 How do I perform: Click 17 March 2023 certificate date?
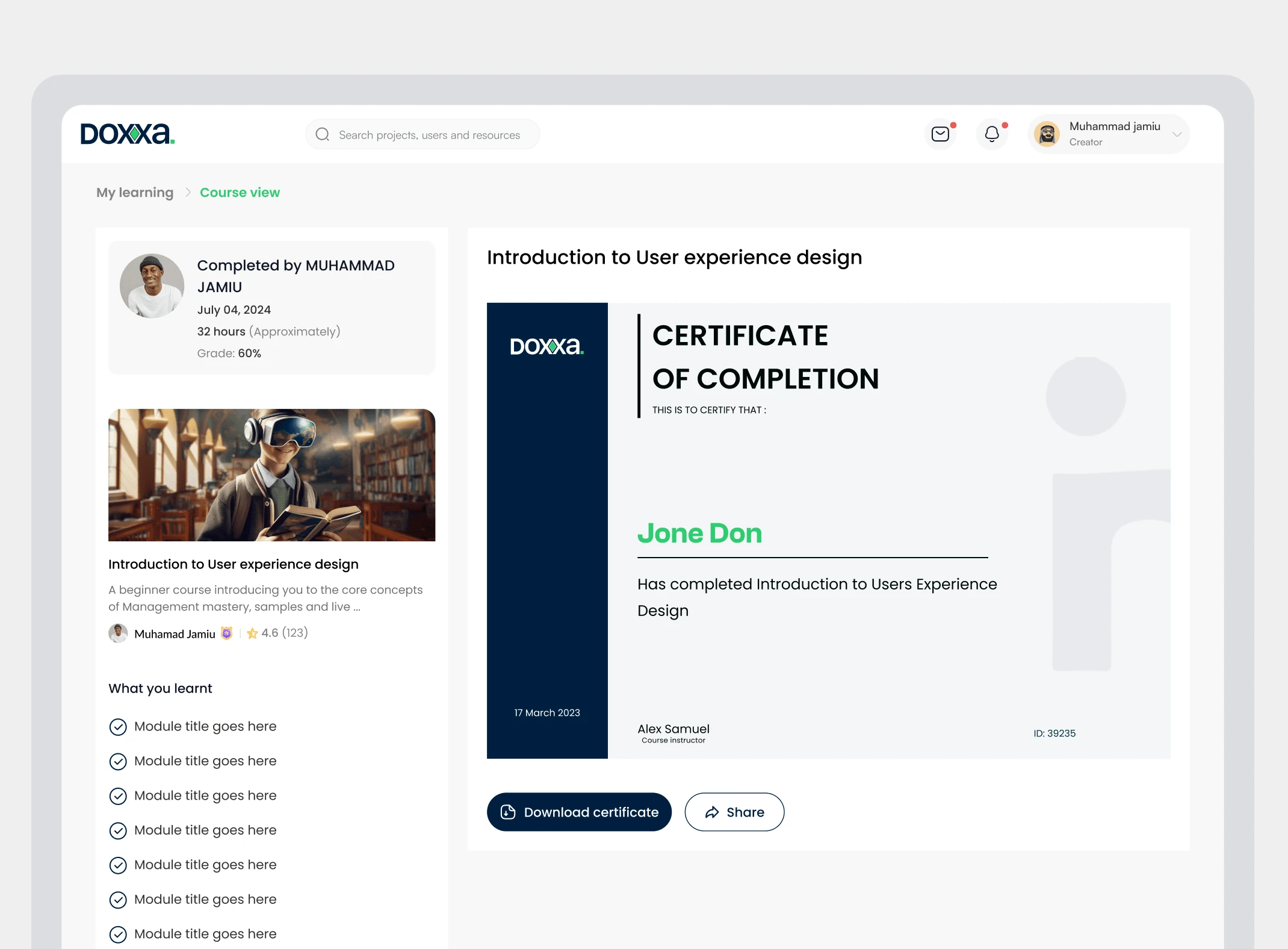pyautogui.click(x=547, y=712)
